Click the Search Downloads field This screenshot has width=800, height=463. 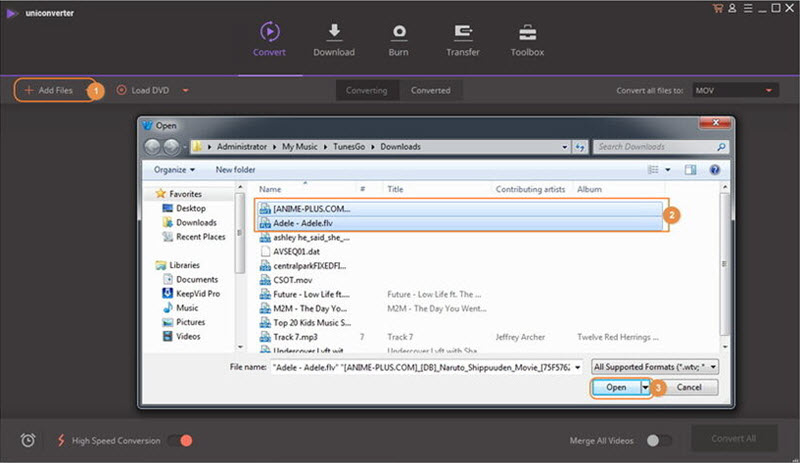tap(661, 147)
